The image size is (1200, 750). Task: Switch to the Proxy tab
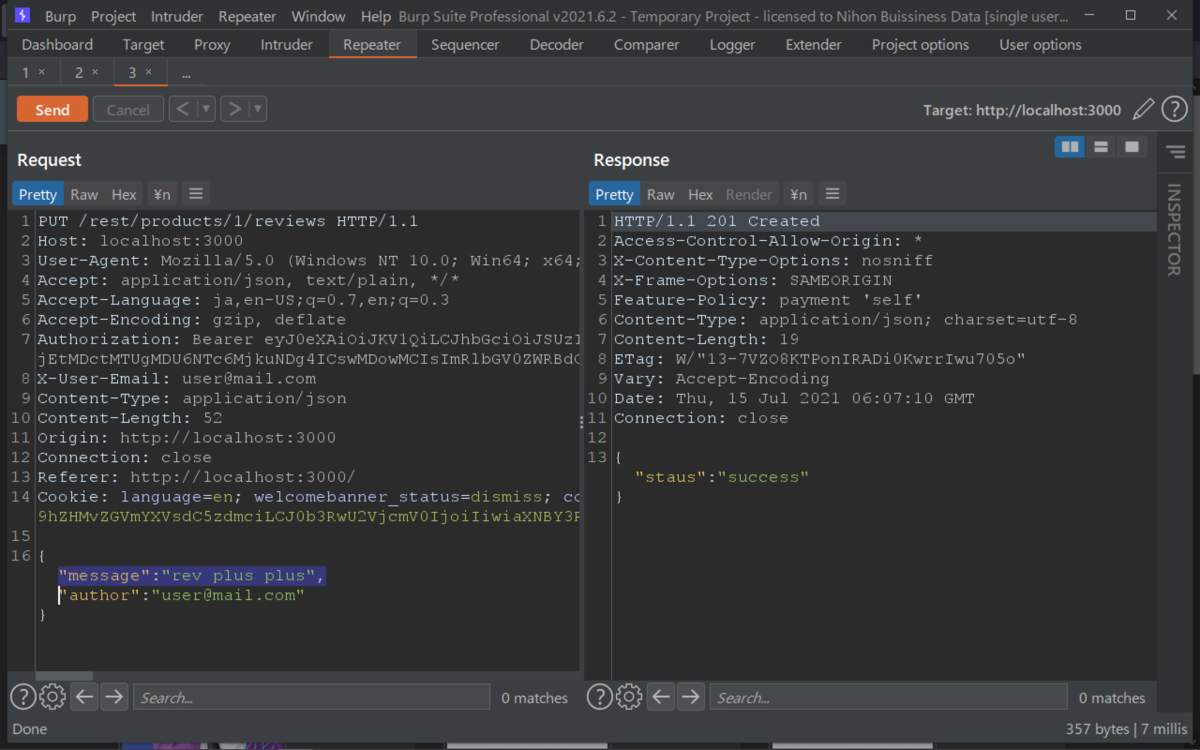pyautogui.click(x=212, y=44)
